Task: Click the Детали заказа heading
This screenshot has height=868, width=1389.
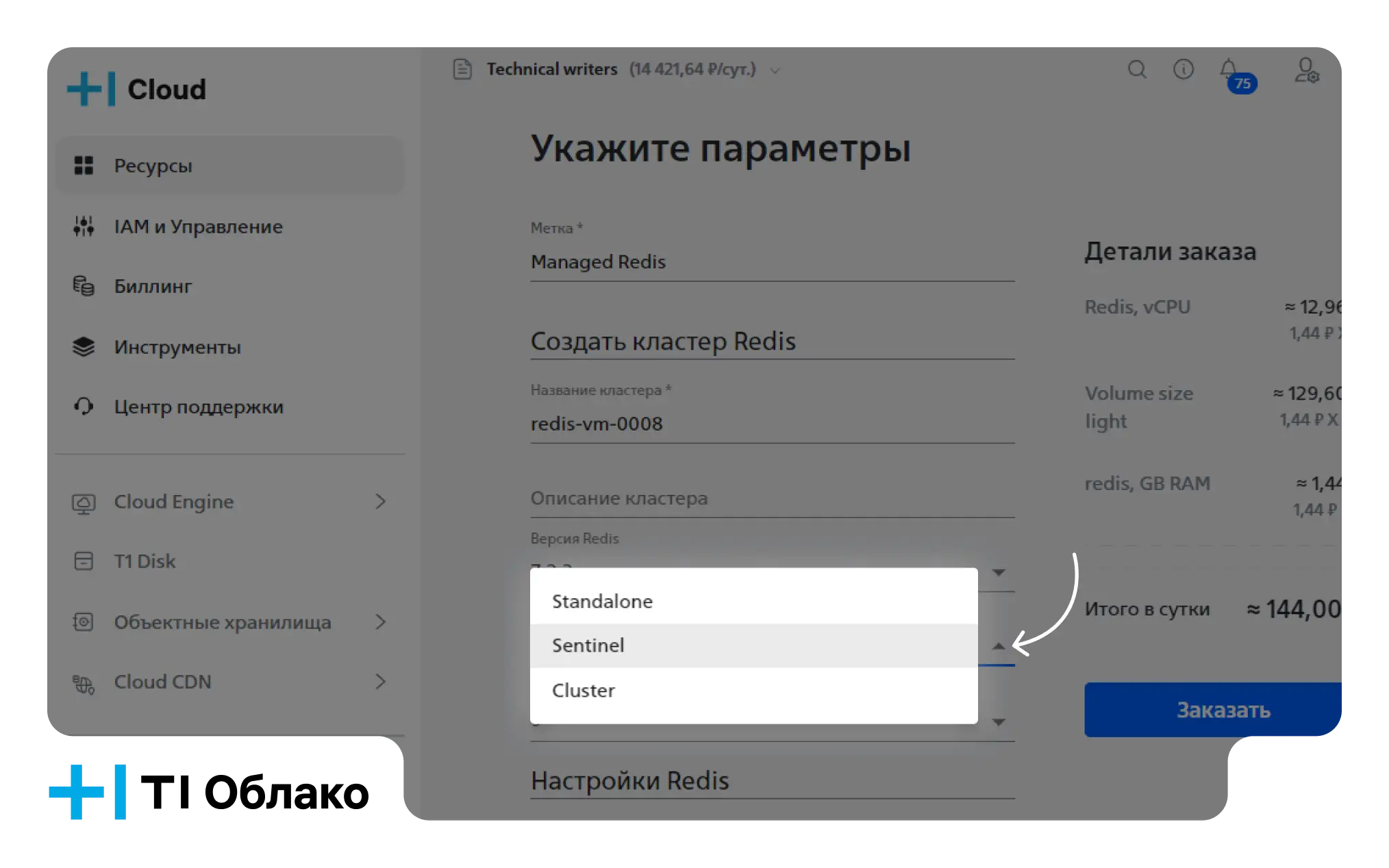Action: coord(1171,251)
